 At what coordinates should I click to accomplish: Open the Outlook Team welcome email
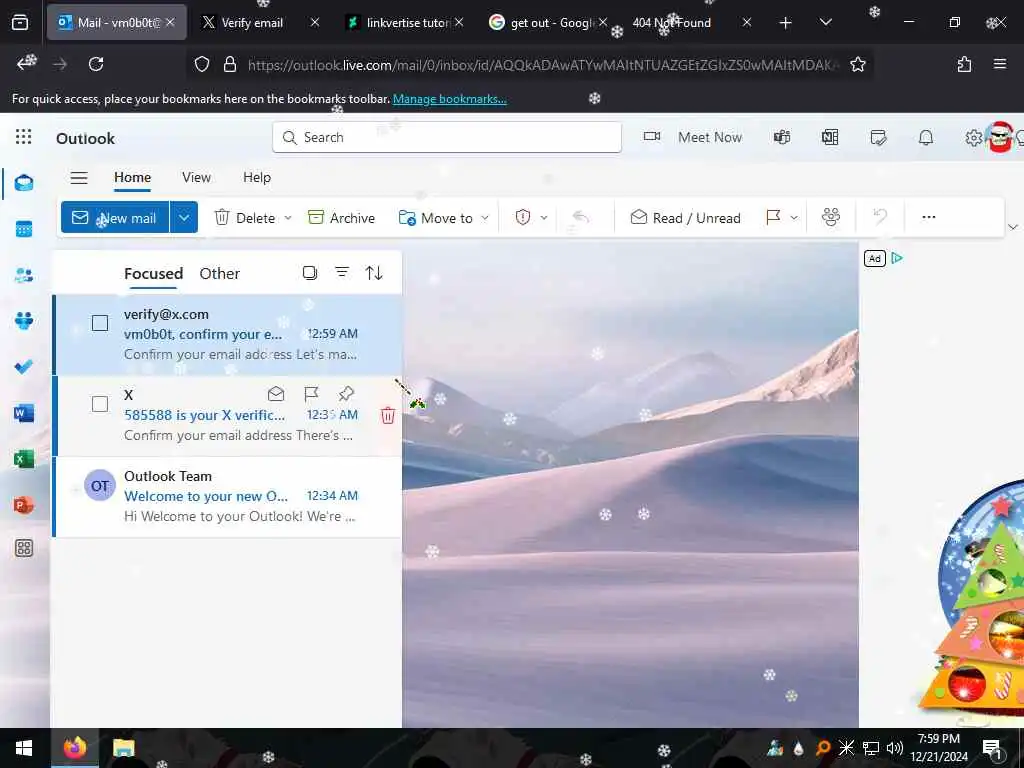[x=227, y=496]
